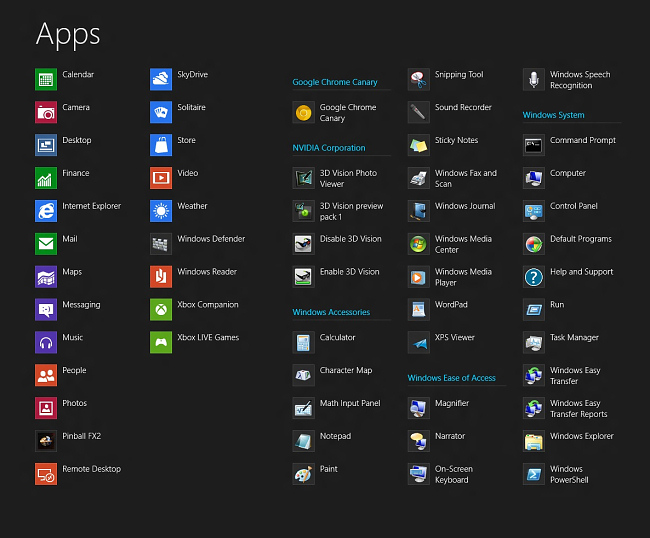Open the Calculator icon
The image size is (650, 538).
[x=303, y=342]
